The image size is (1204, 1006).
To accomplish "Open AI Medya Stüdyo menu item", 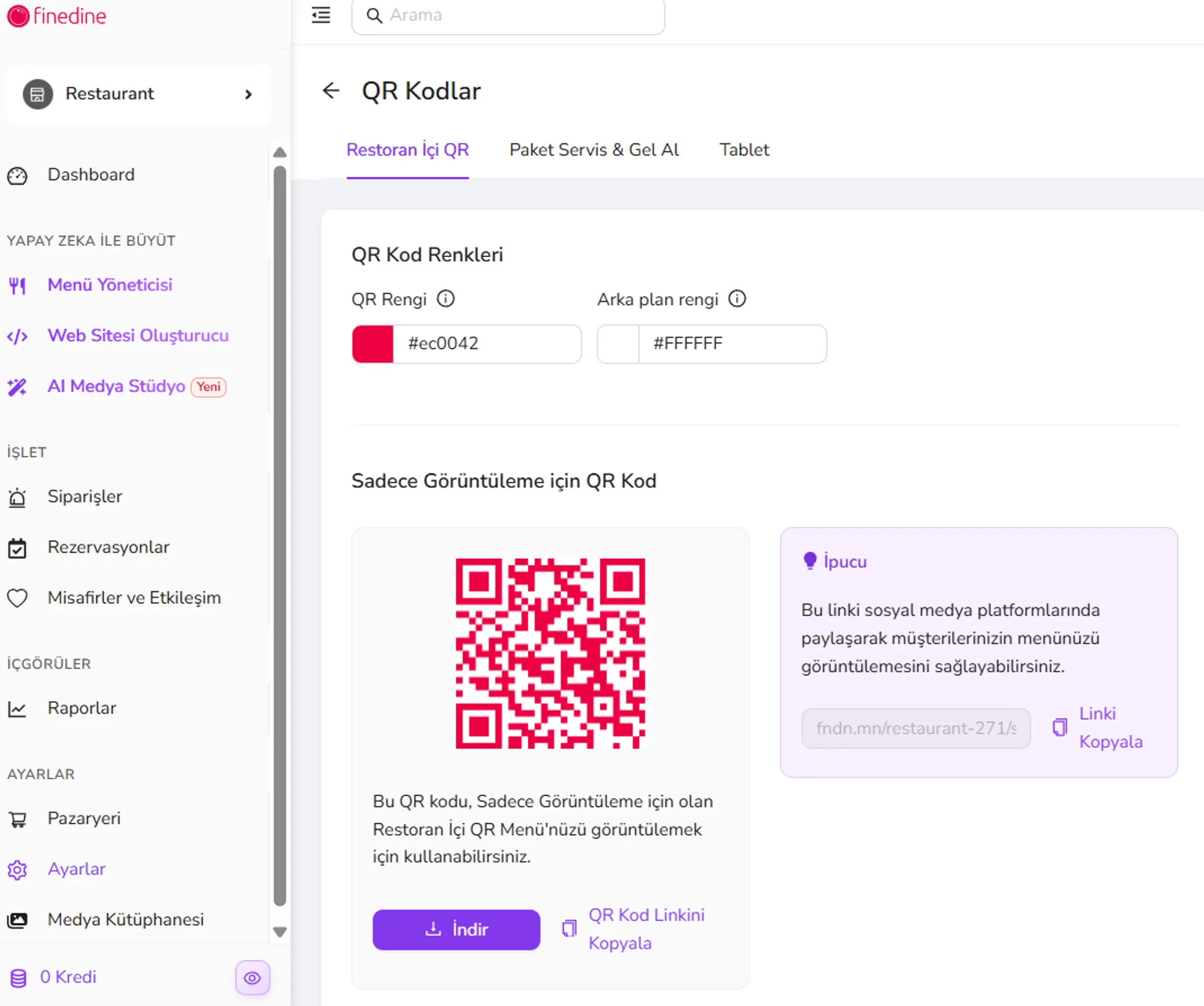I will [116, 386].
